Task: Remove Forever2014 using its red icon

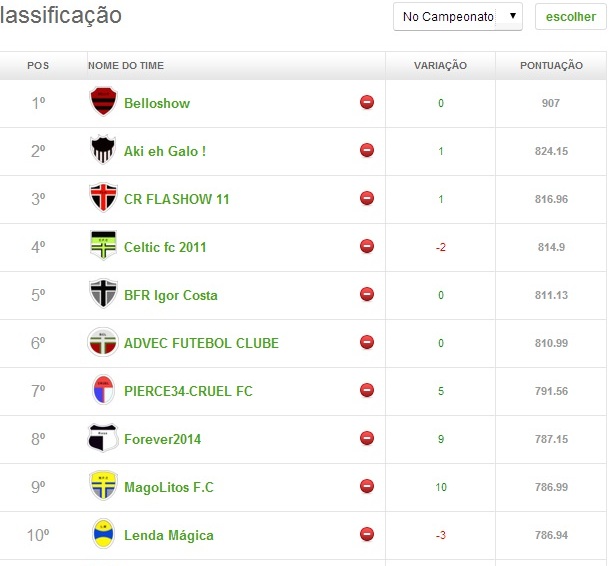Action: (367, 438)
